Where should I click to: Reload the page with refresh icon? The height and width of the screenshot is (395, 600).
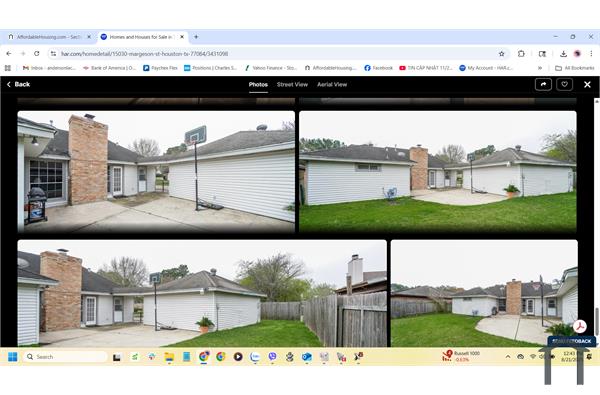pyautogui.click(x=37, y=54)
